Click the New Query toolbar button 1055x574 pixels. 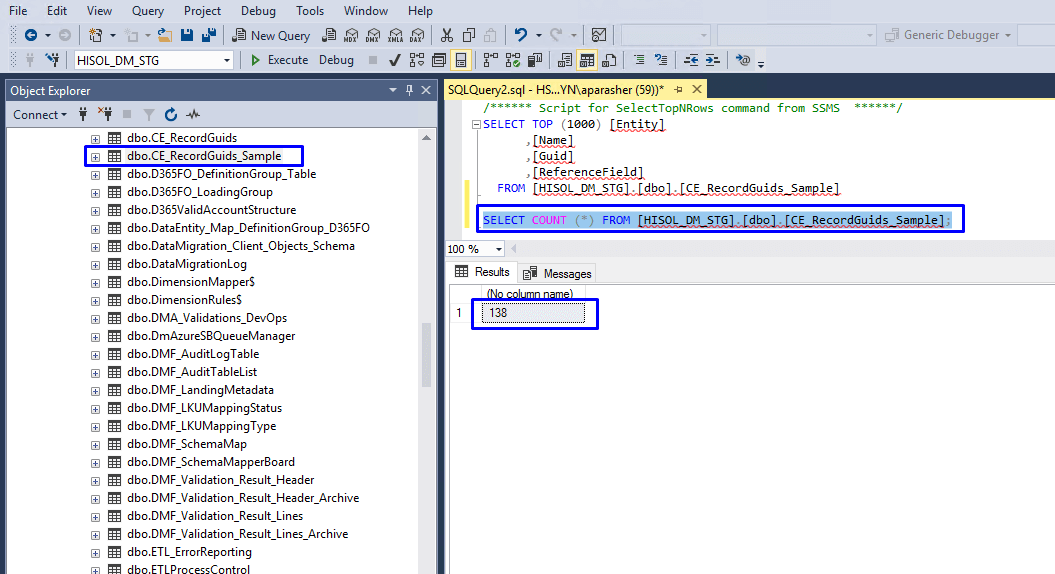point(271,35)
